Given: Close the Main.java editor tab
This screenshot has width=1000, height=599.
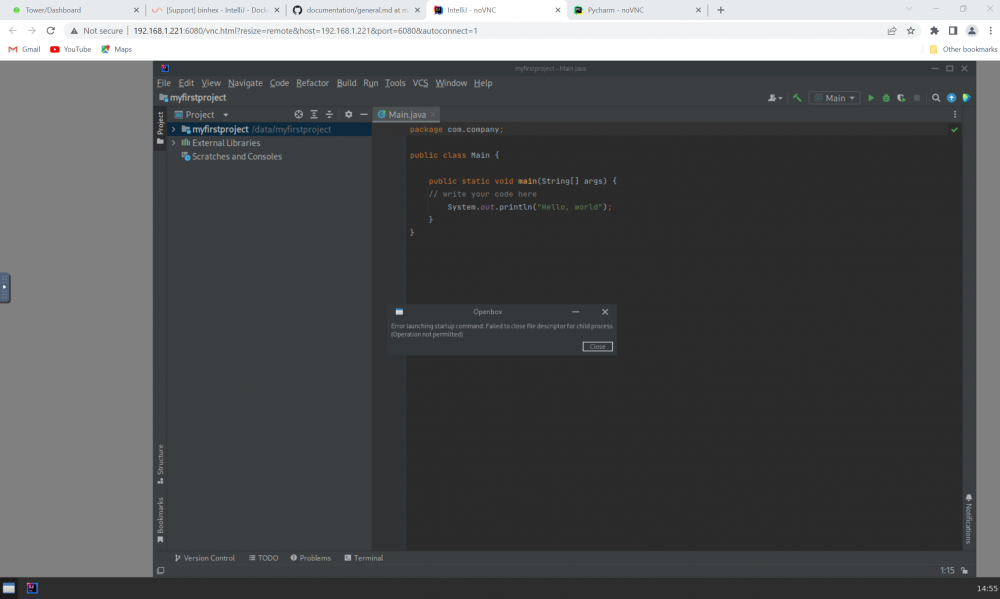Looking at the screenshot, I should click(432, 114).
